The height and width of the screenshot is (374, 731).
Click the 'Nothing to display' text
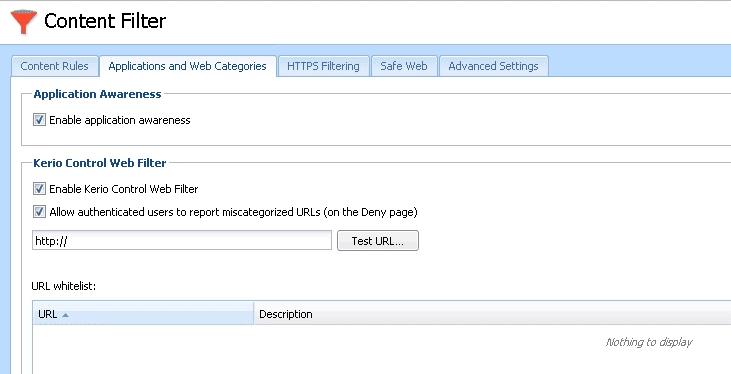(x=648, y=342)
